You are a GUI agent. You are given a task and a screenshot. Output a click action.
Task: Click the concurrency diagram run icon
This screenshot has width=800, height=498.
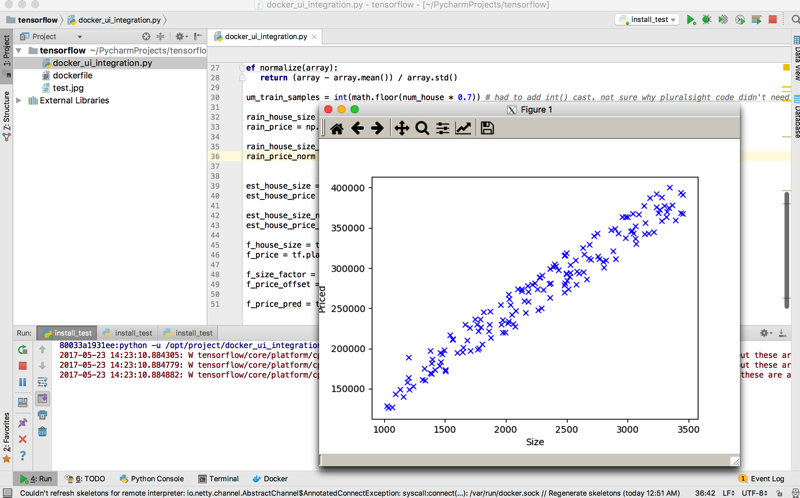757,20
